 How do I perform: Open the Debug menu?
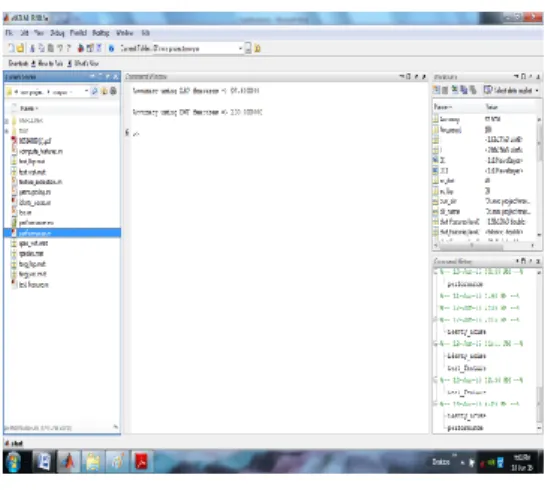click(57, 33)
